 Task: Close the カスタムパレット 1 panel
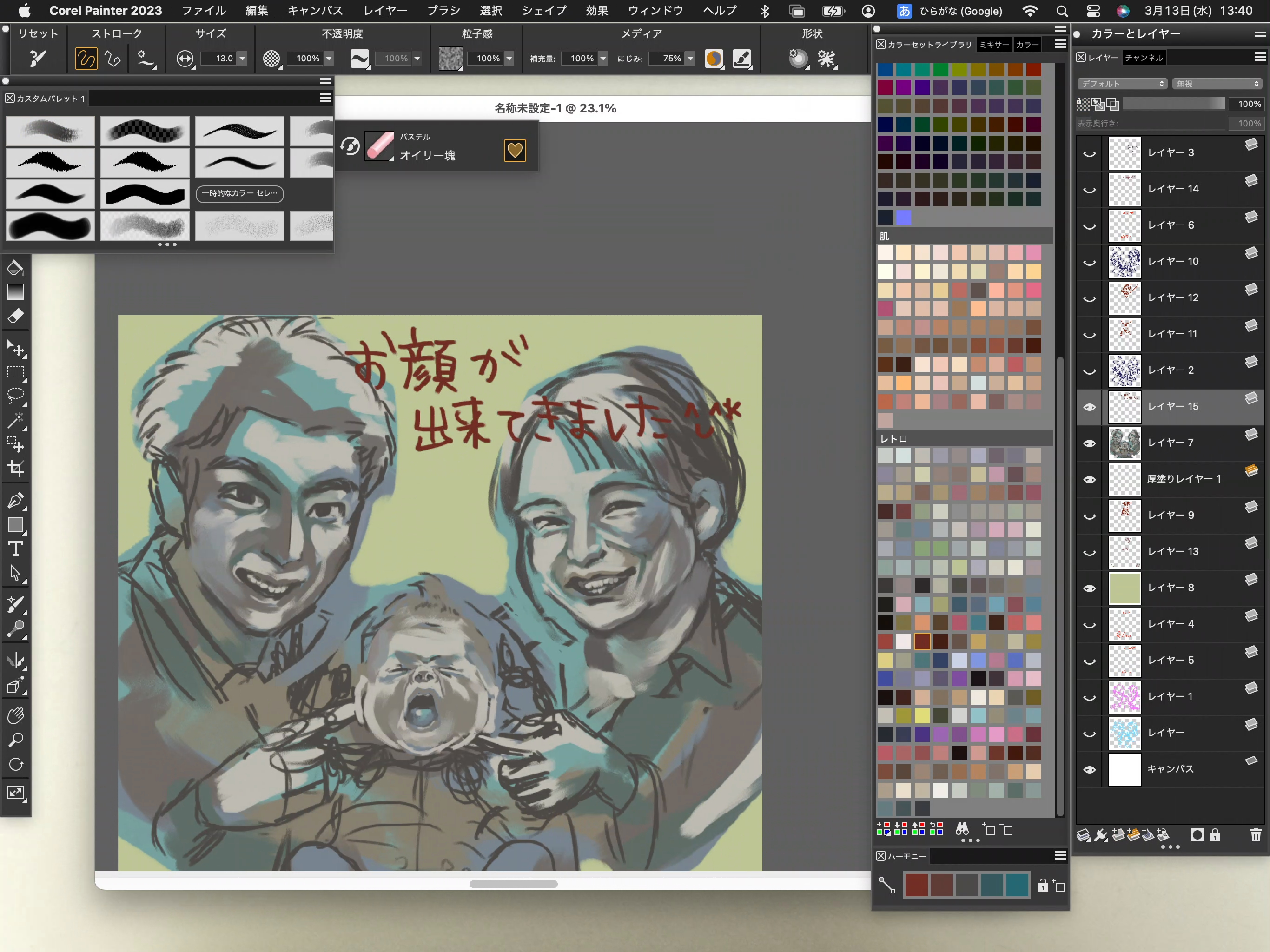[x=10, y=98]
